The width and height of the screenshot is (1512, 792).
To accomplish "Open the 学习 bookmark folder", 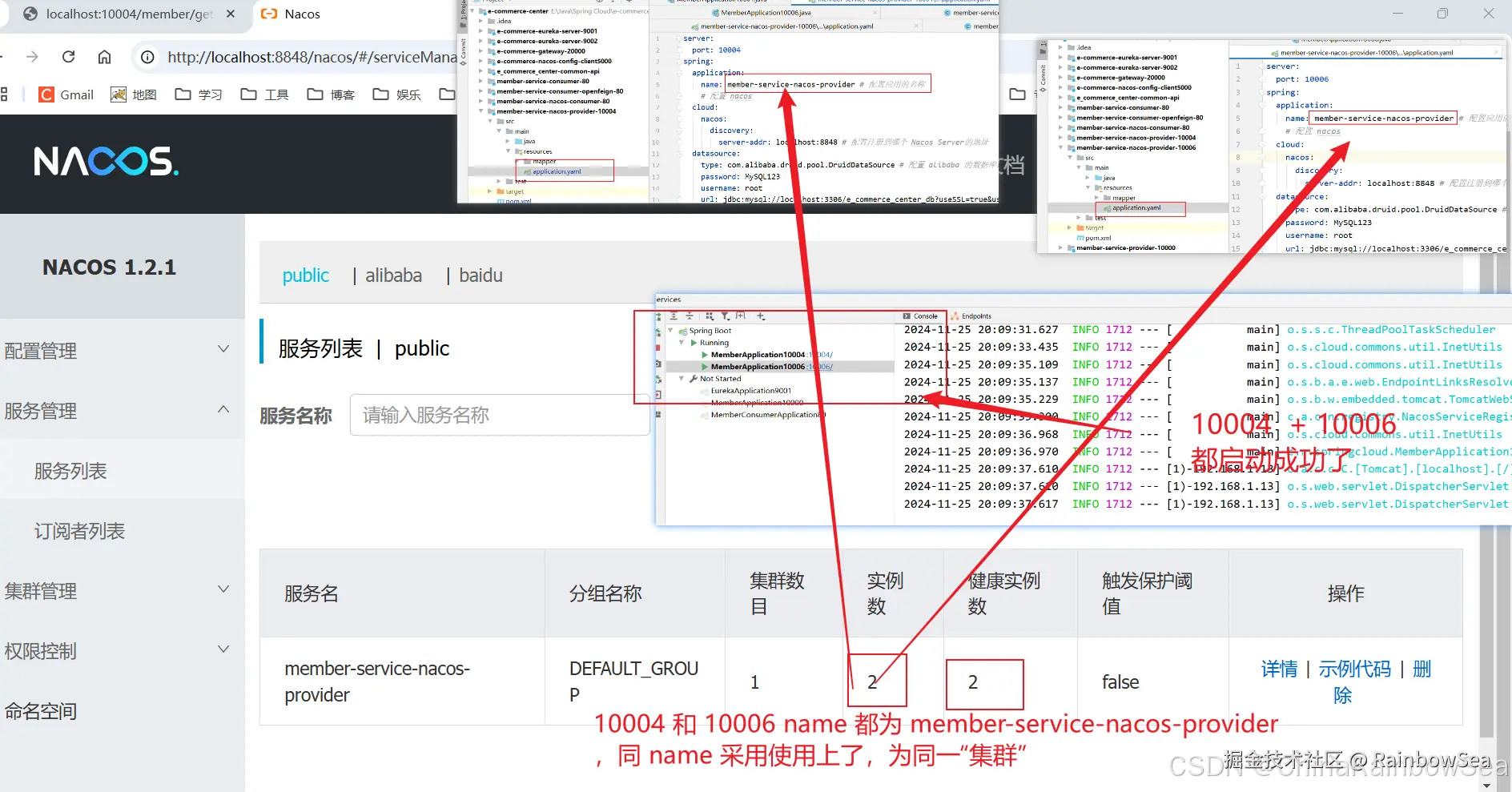I will point(199,94).
